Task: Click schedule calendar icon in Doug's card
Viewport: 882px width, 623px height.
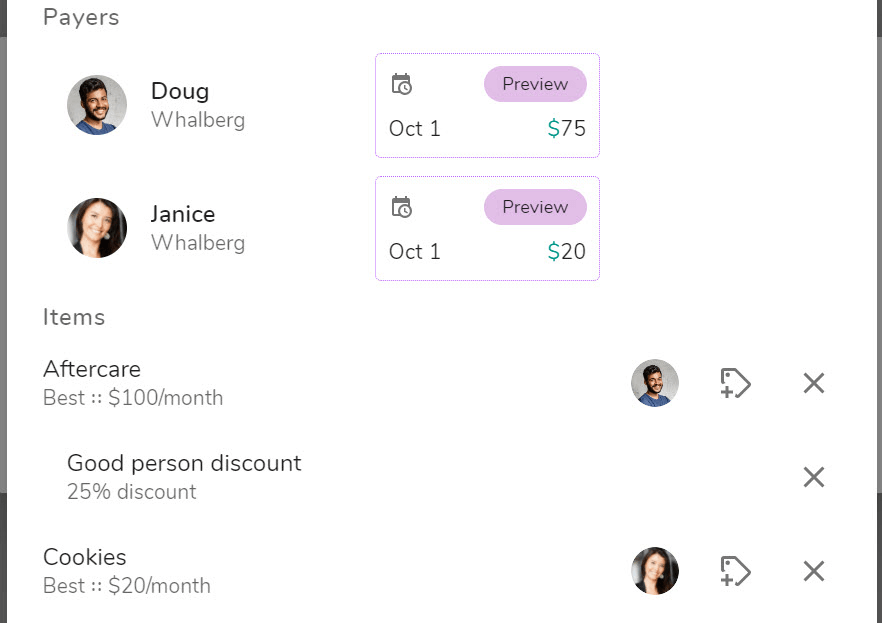Action: 402,84
